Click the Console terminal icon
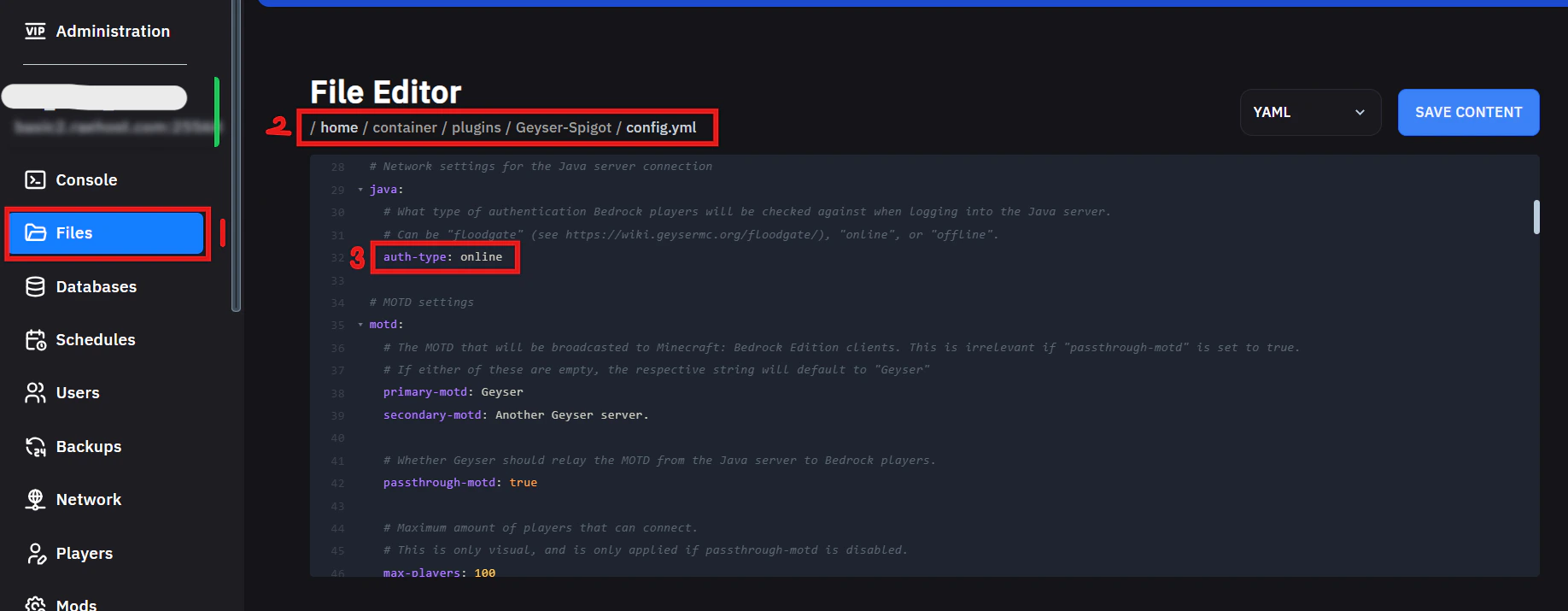The image size is (1568, 611). coord(35,179)
